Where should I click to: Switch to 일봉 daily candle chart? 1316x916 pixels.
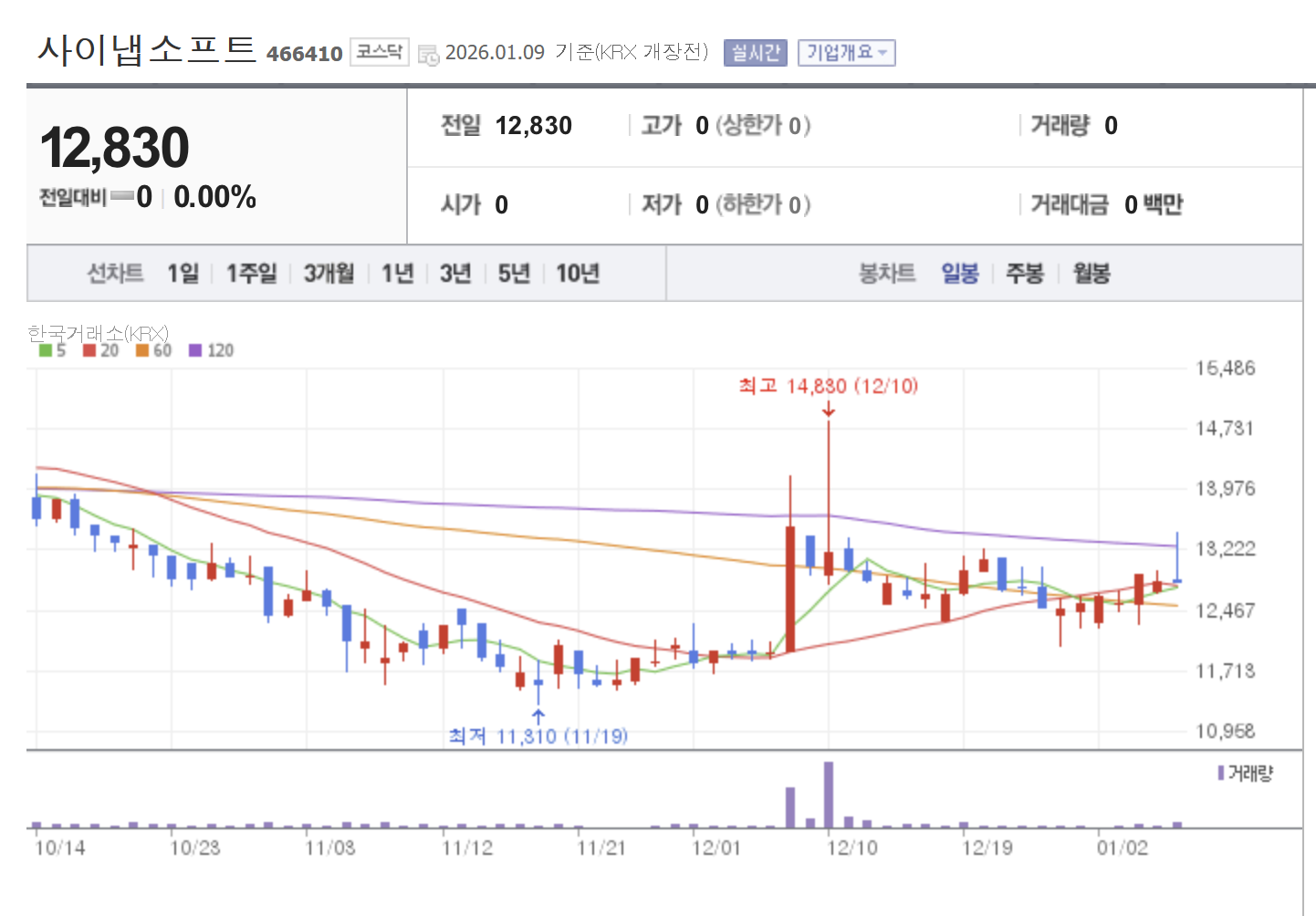coord(960,273)
